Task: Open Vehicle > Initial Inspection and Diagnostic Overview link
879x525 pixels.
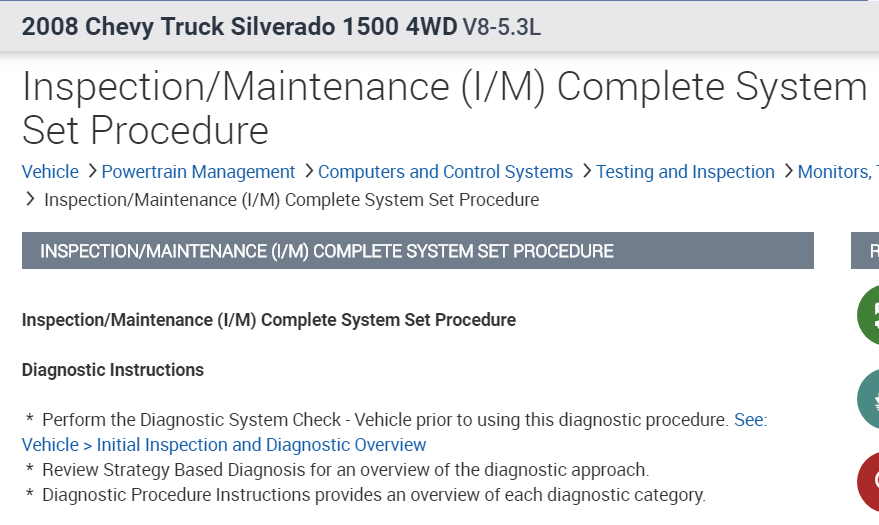Action: [x=224, y=445]
